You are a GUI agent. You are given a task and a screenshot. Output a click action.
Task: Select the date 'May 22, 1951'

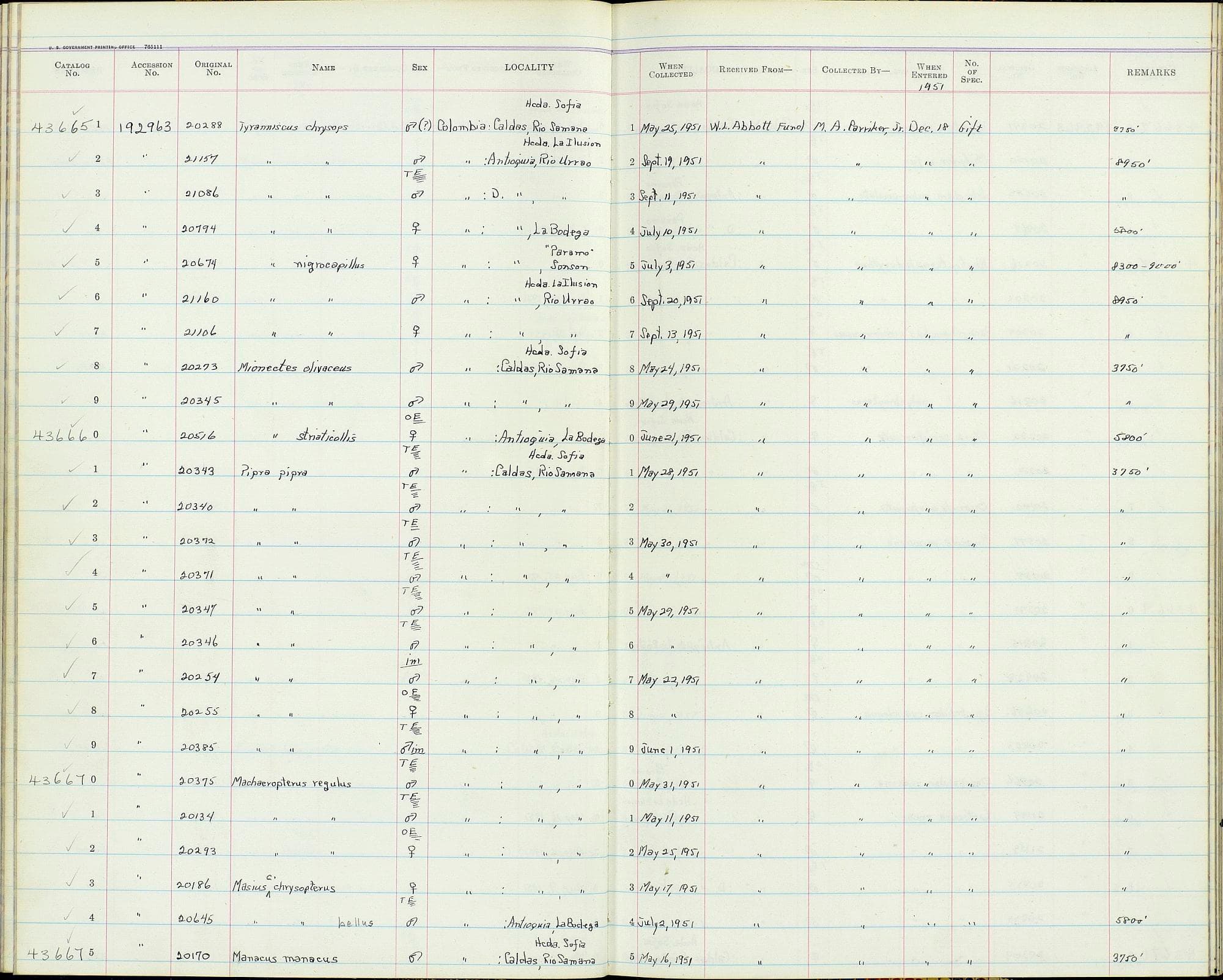669,680
